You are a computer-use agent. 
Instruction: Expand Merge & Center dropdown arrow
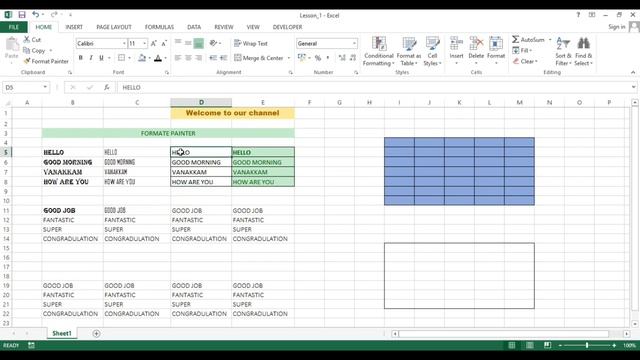(x=289, y=58)
